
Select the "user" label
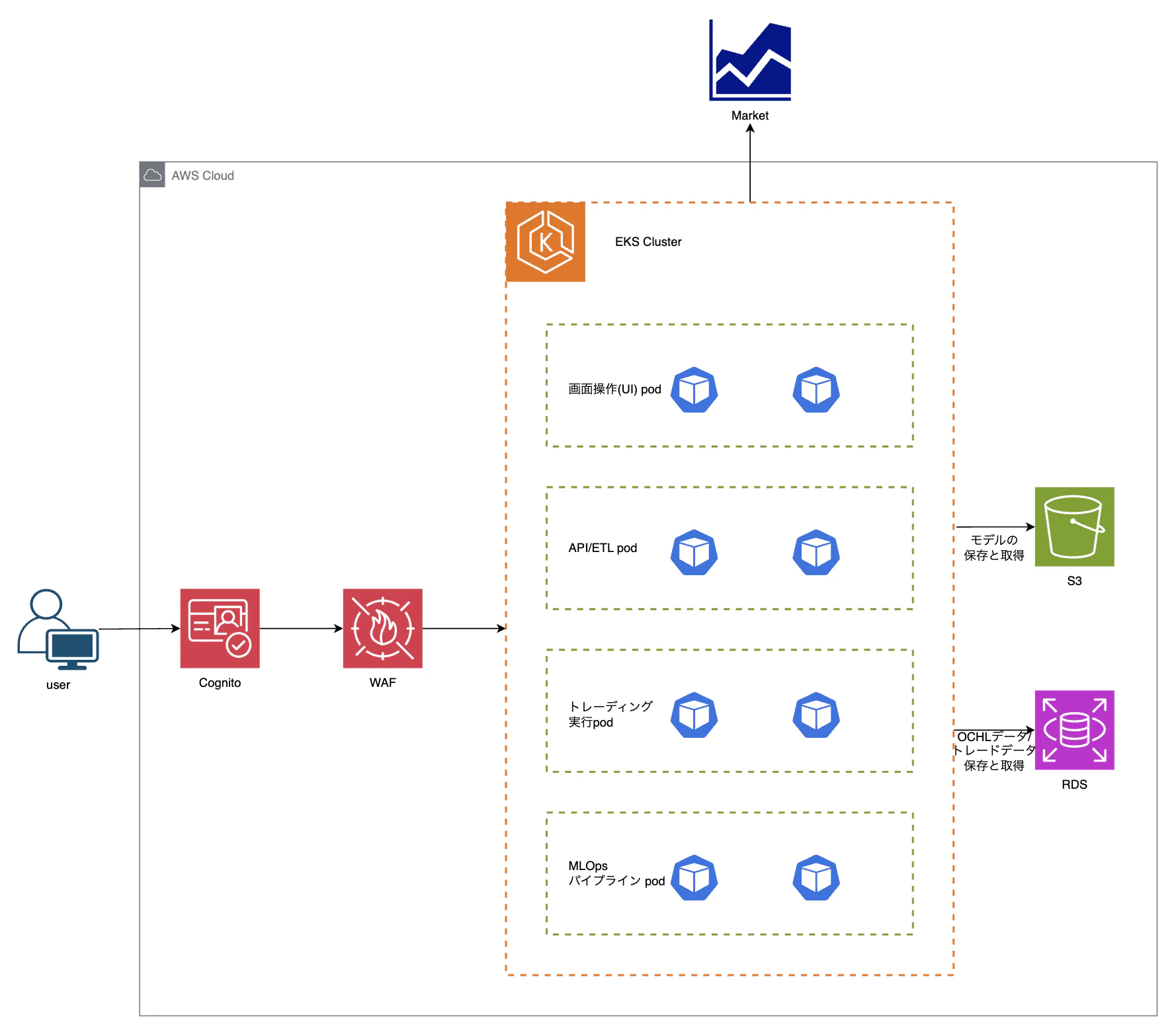(58, 685)
